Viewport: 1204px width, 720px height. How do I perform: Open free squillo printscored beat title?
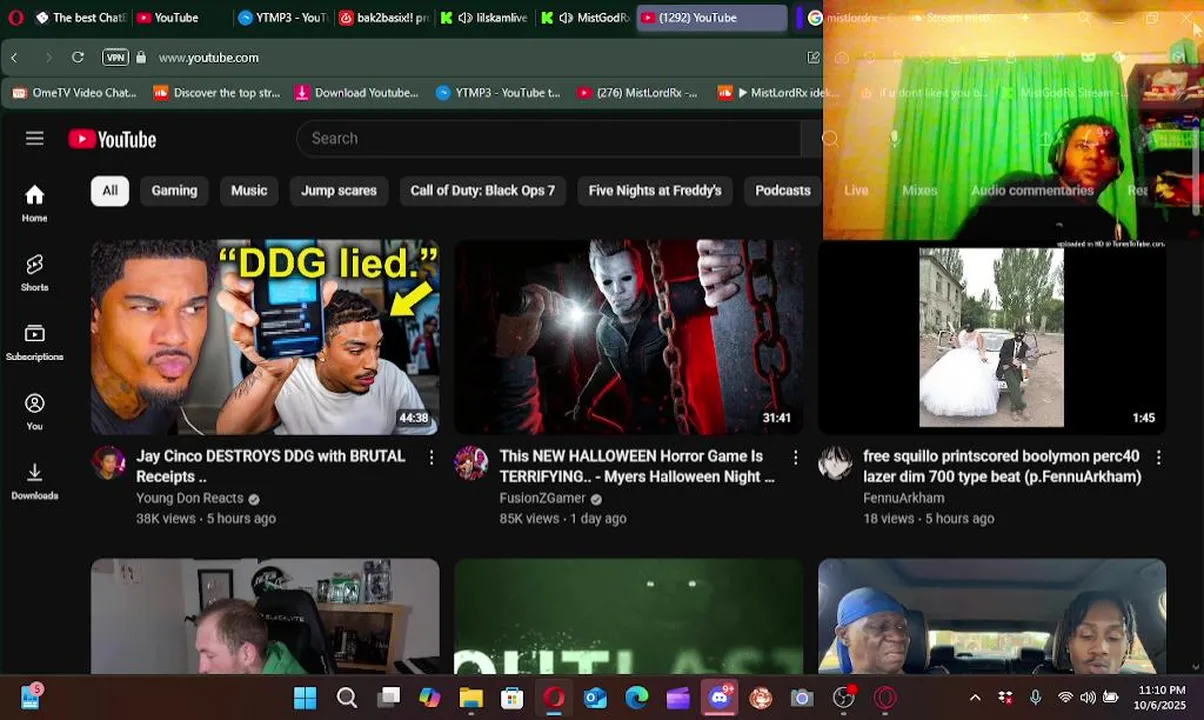[1002, 466]
